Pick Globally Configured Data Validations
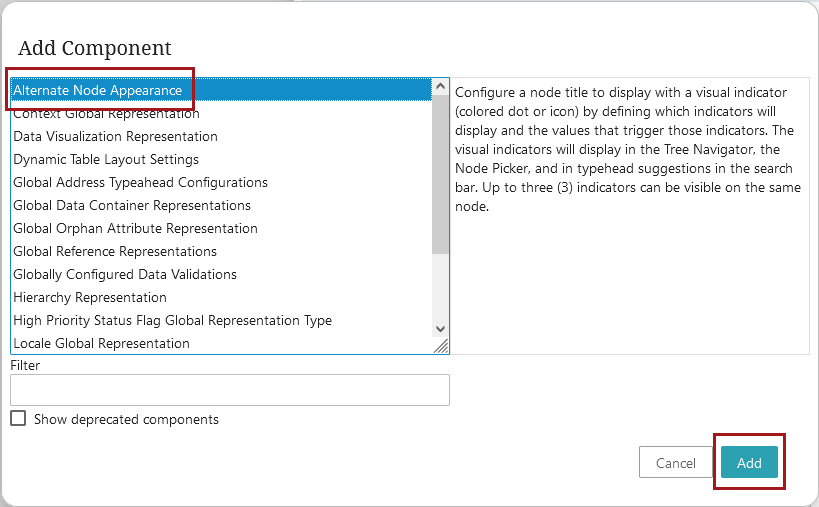 (221, 274)
